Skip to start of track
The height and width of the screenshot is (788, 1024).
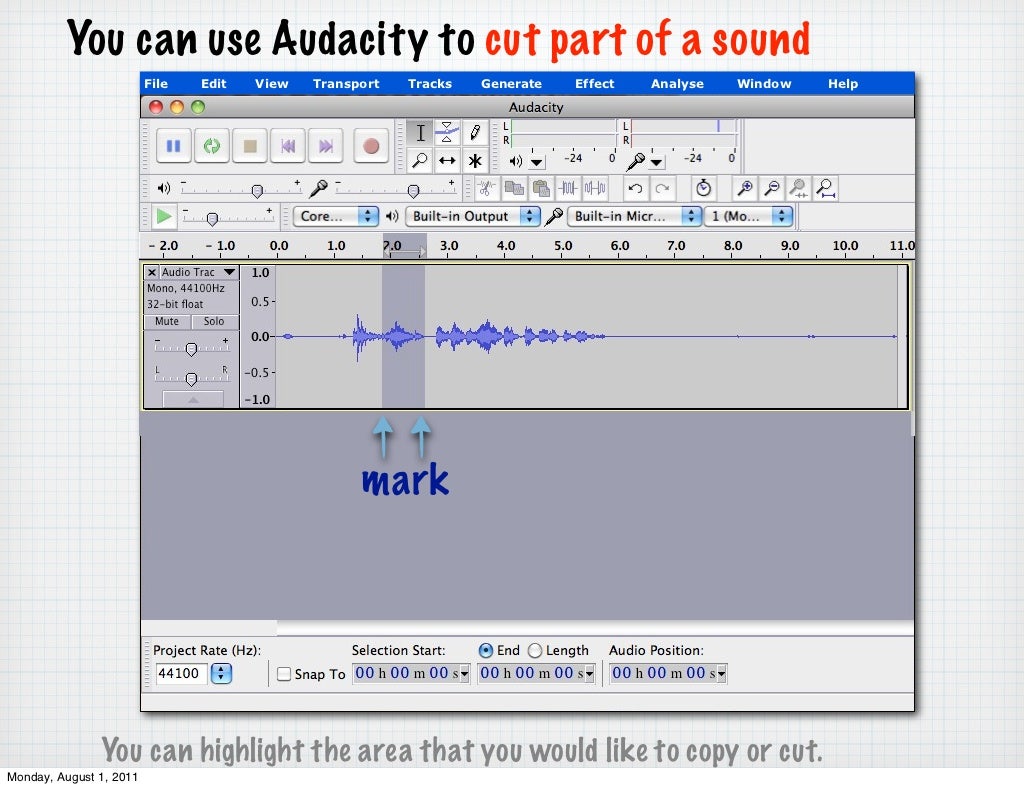287,146
